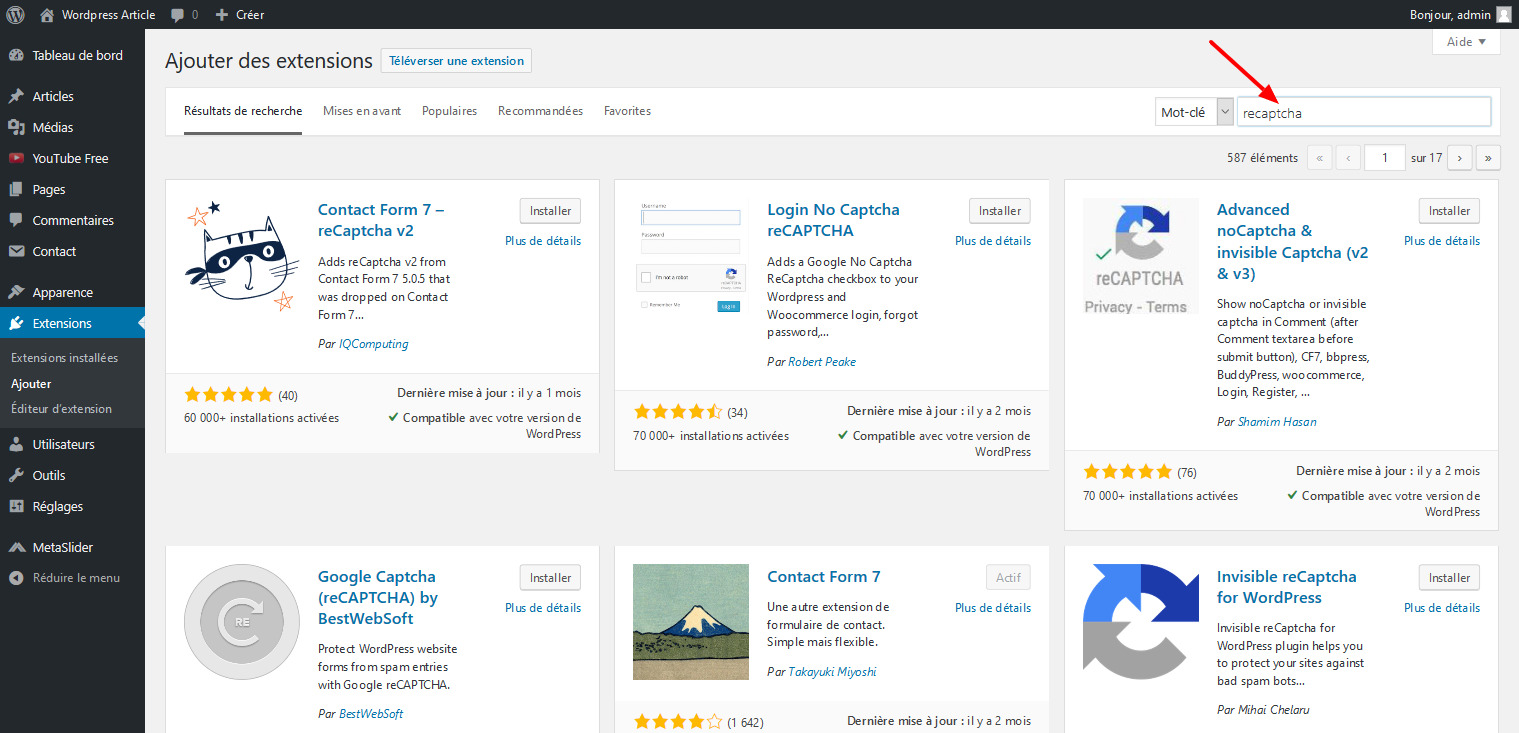
Task: Open Apparence menu
Action: tap(72, 292)
